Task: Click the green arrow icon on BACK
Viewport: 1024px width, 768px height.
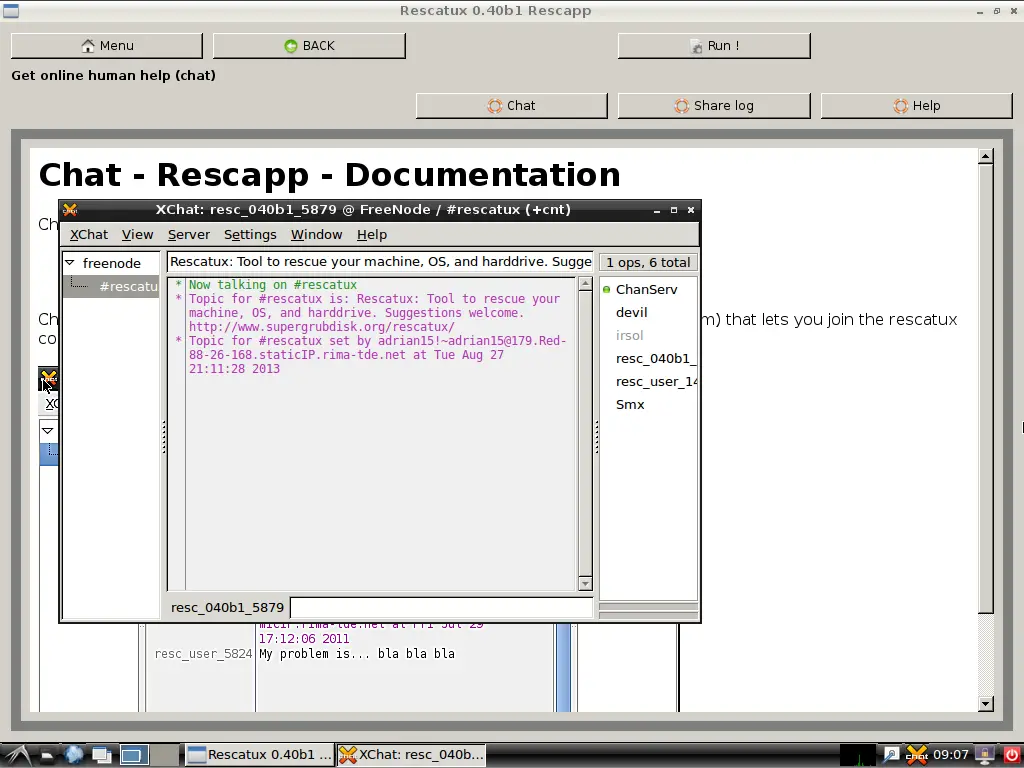Action: [x=291, y=46]
